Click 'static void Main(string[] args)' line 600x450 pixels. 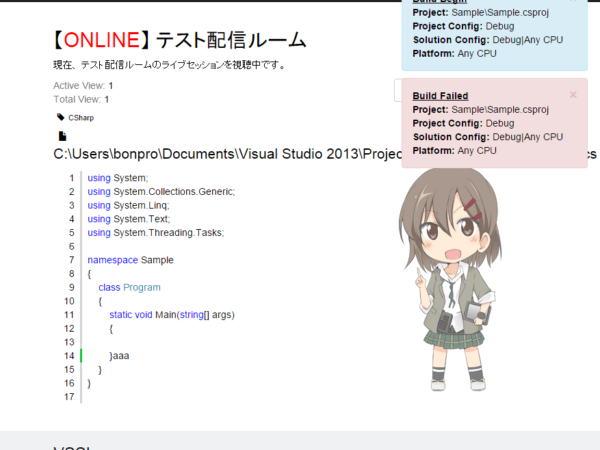tap(172, 315)
